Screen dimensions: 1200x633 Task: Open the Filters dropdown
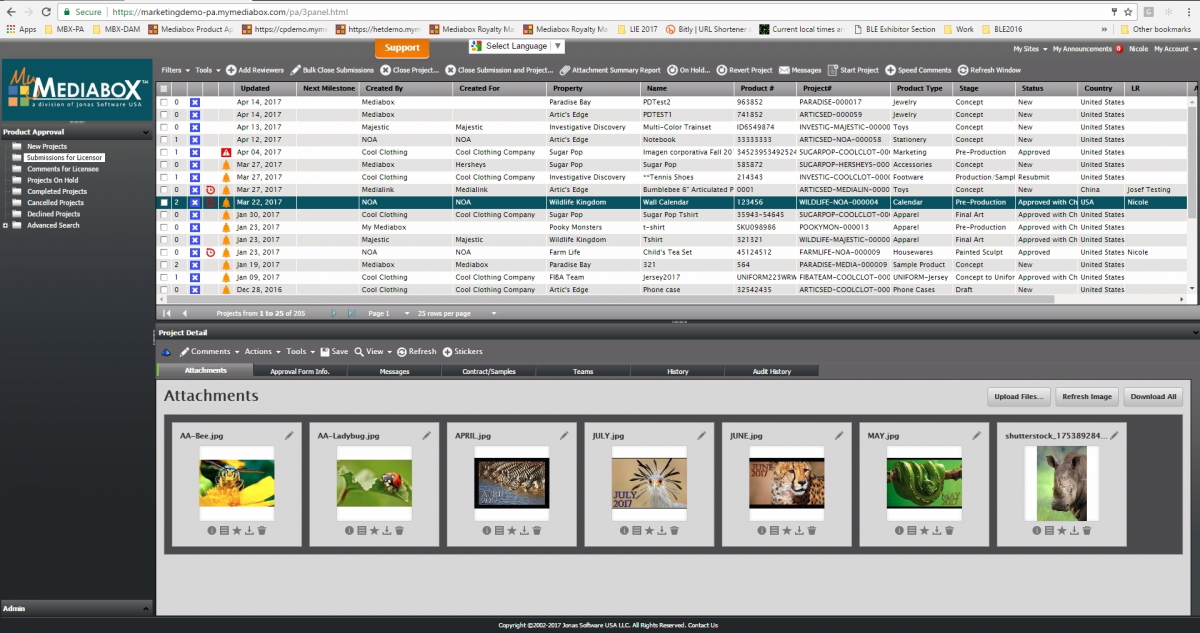(175, 71)
